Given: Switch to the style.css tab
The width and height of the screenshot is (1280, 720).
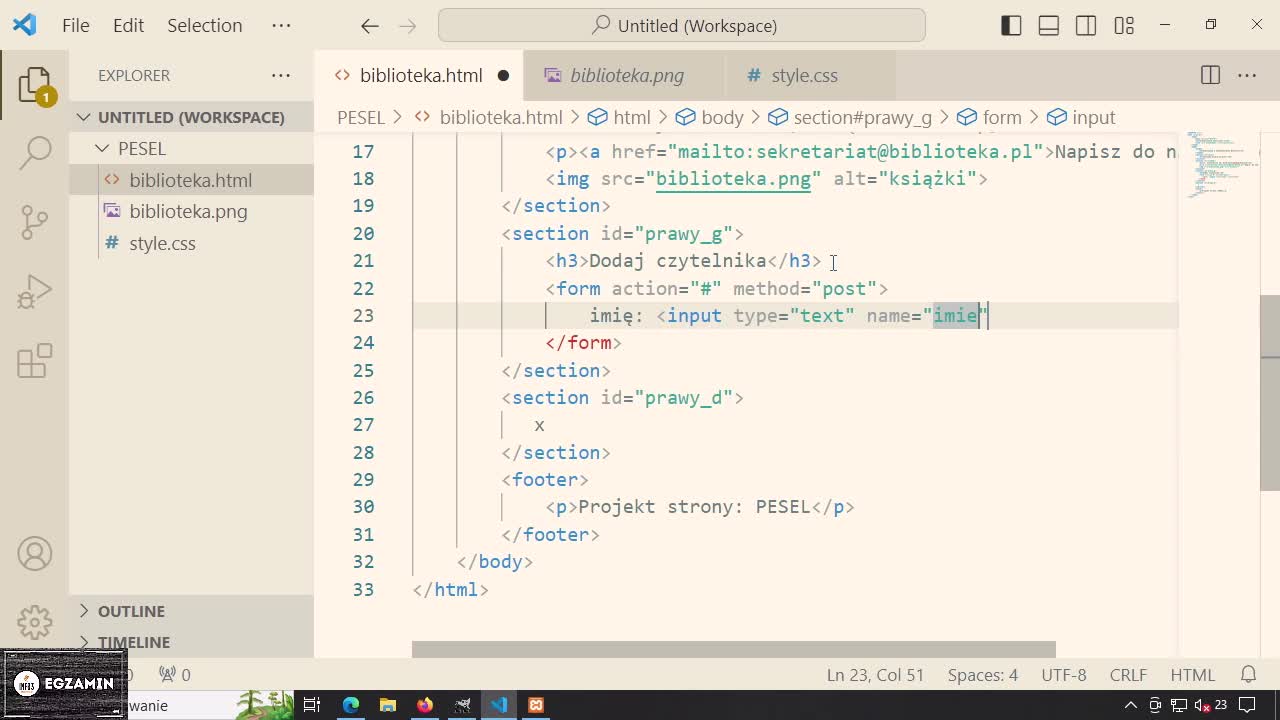Looking at the screenshot, I should coord(805,75).
